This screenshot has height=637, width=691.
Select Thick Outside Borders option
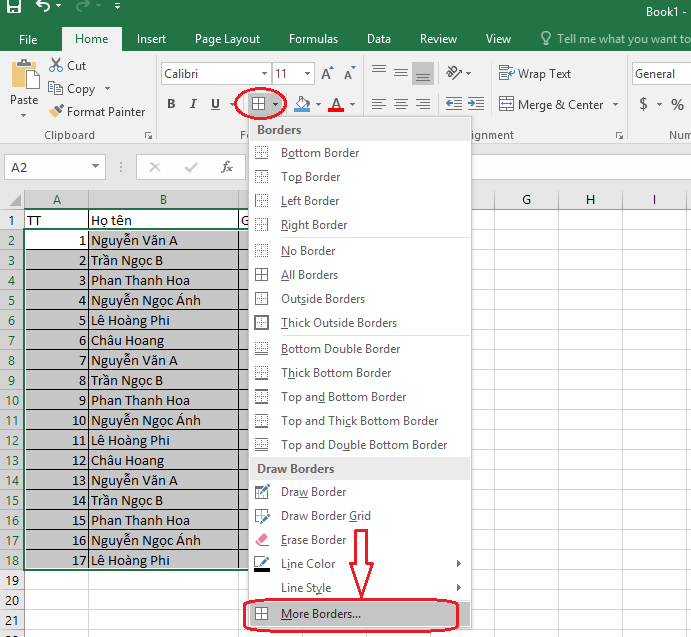point(360,323)
